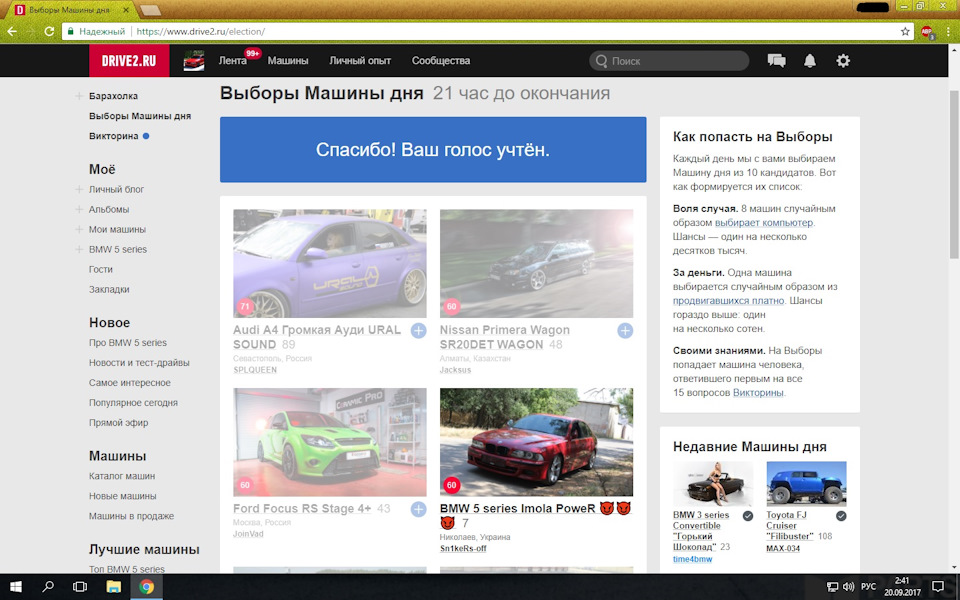Bookmark the page with the star icon
The width and height of the screenshot is (960, 600).
click(x=905, y=31)
